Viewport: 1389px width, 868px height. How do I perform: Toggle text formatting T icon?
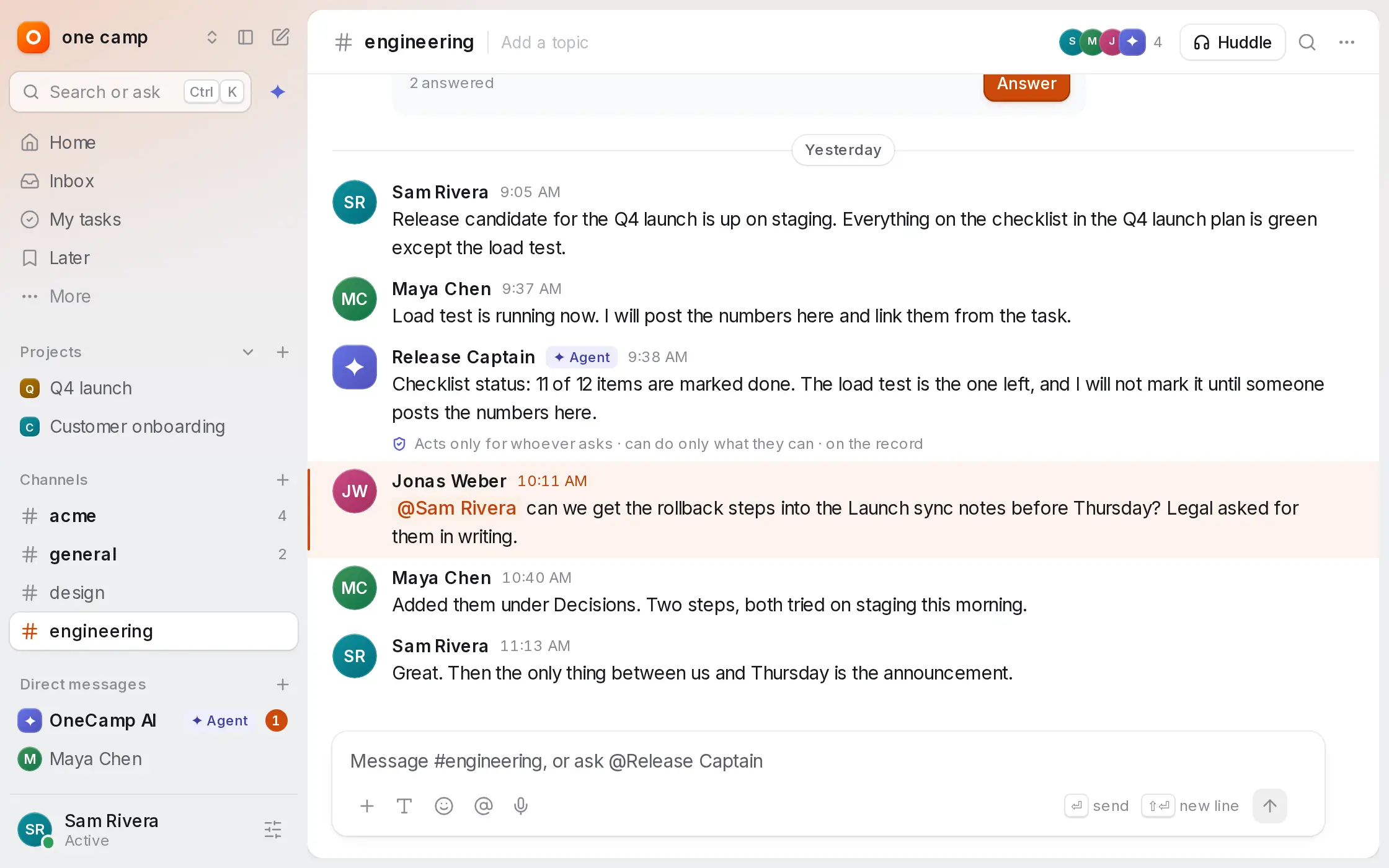point(404,806)
